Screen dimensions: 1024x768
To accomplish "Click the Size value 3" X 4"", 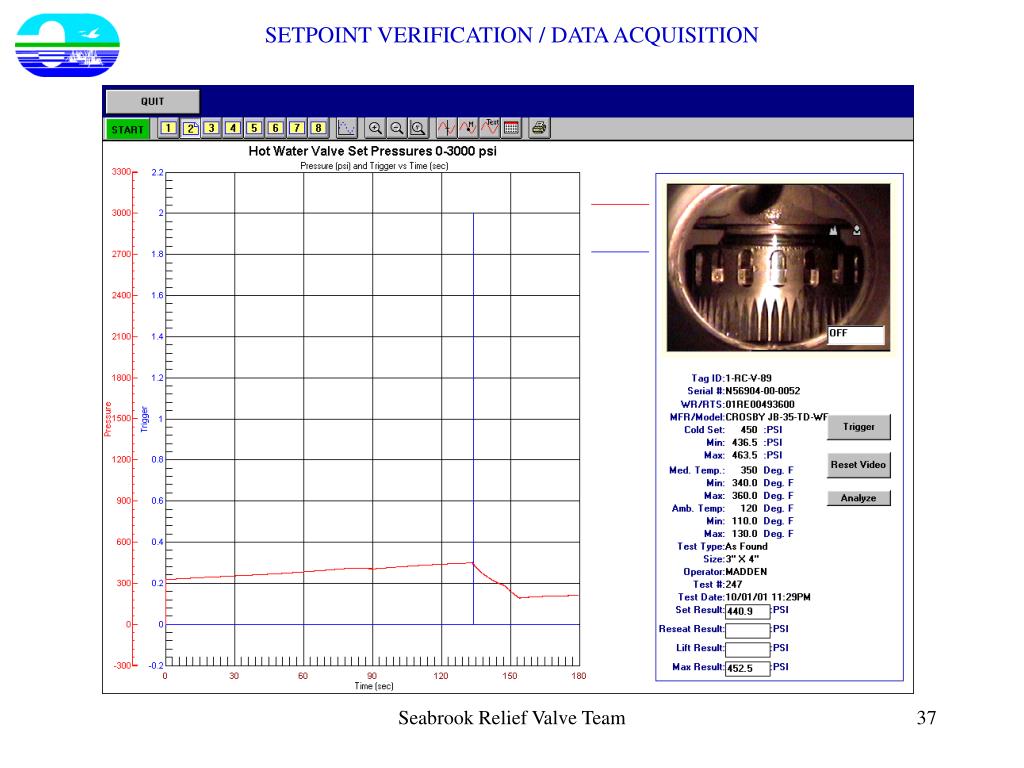I will [x=743, y=559].
